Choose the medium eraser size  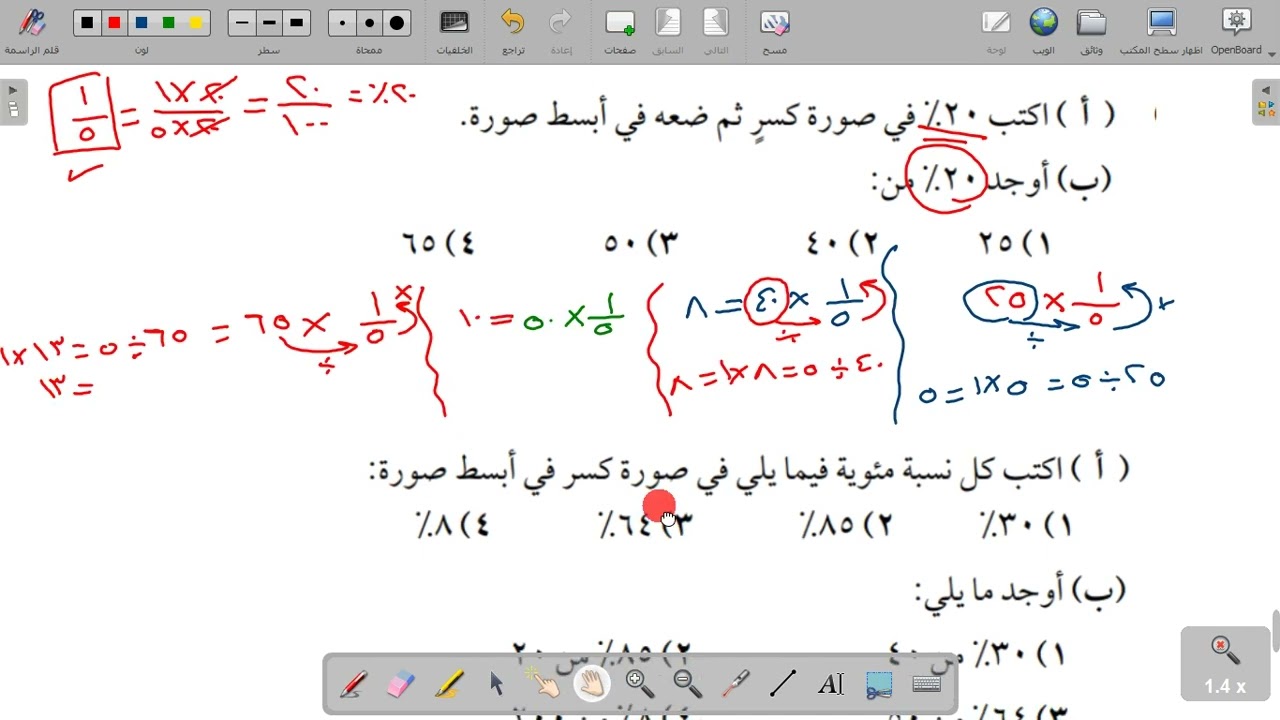[x=369, y=23]
